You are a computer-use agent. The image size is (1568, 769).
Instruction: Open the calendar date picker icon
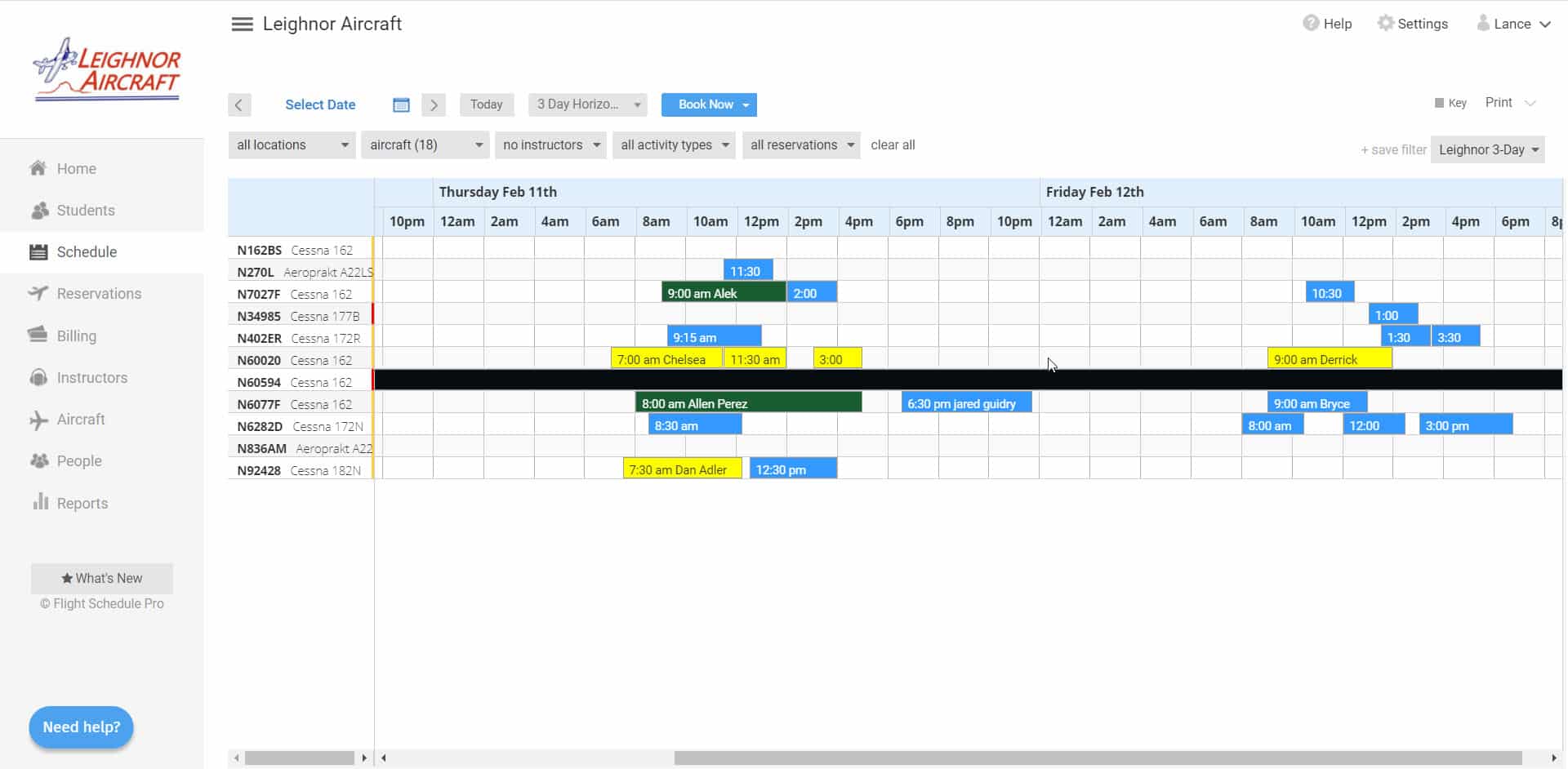click(x=401, y=104)
